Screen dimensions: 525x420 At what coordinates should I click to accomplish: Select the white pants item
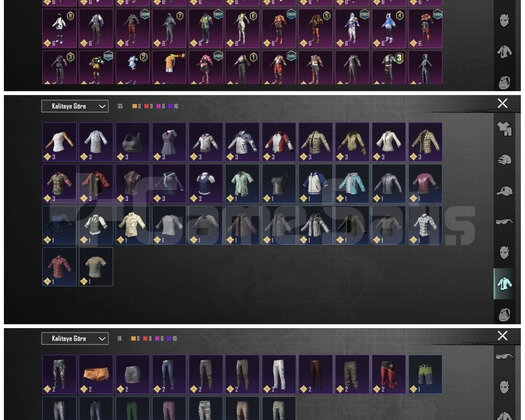pyautogui.click(x=279, y=374)
